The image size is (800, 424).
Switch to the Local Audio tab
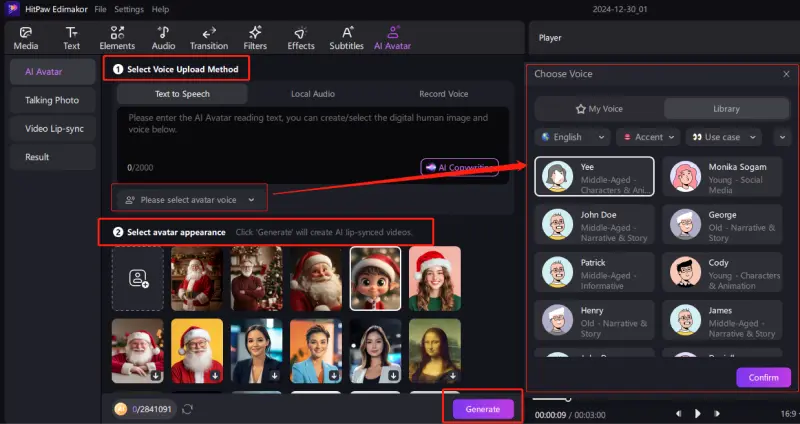(313, 94)
